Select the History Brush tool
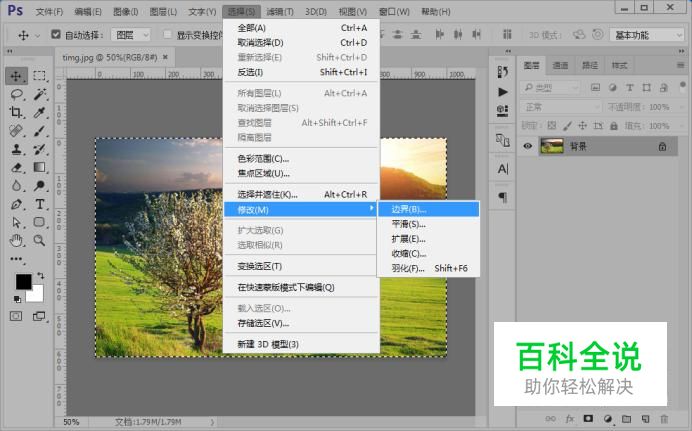This screenshot has width=692, height=431. (x=39, y=149)
